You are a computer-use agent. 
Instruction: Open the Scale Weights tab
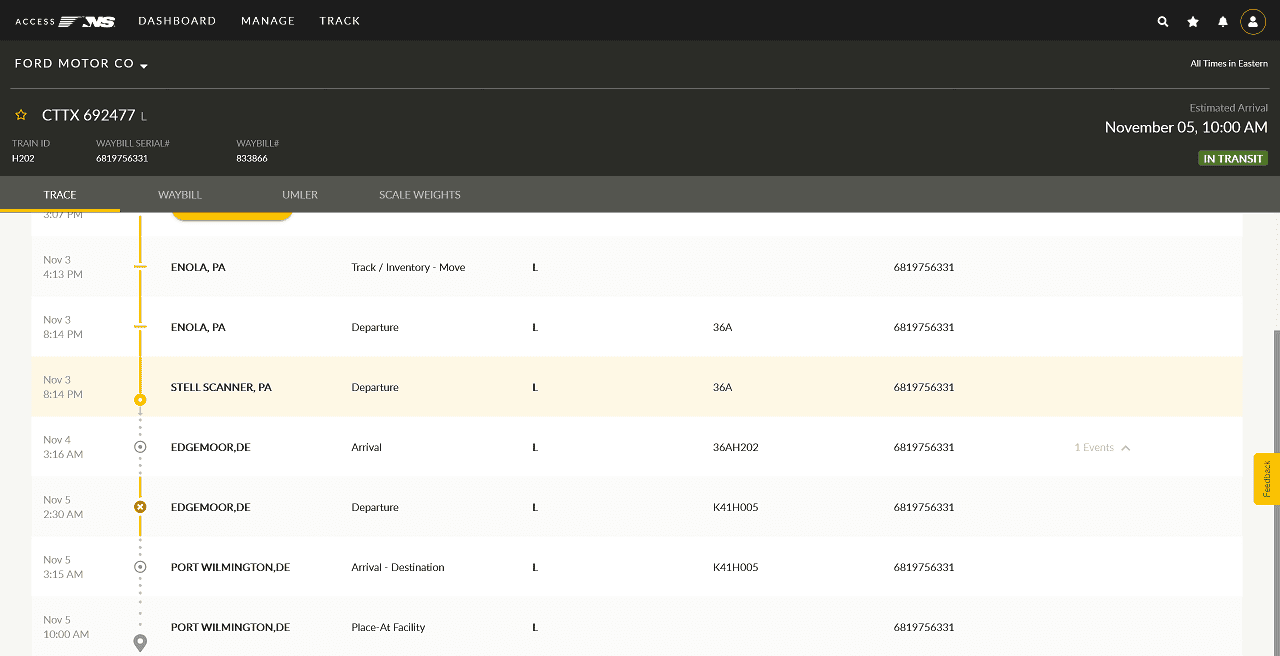[x=420, y=195]
